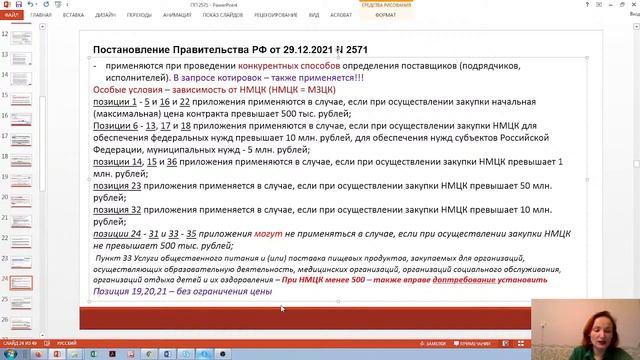The image size is (640, 360).
Task: Select slide 14 thumbnail
Action: coord(21,79)
